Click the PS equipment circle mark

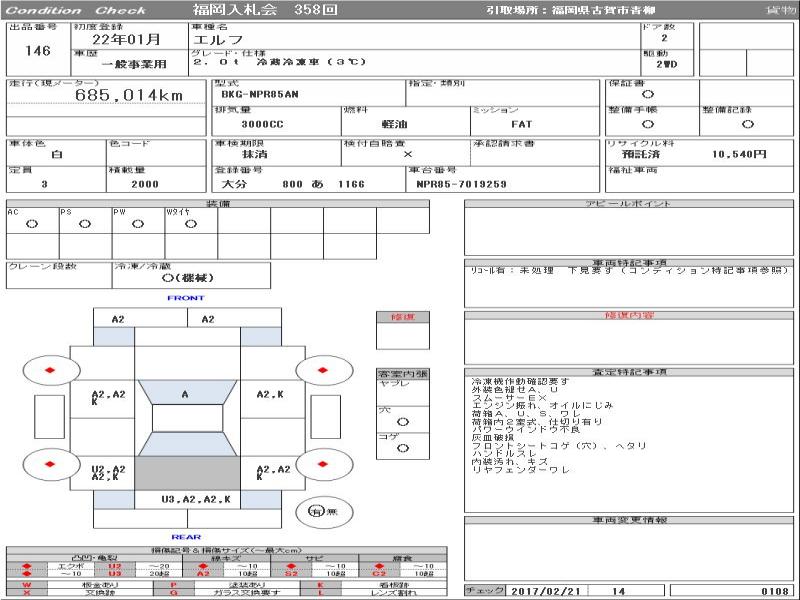point(84,224)
